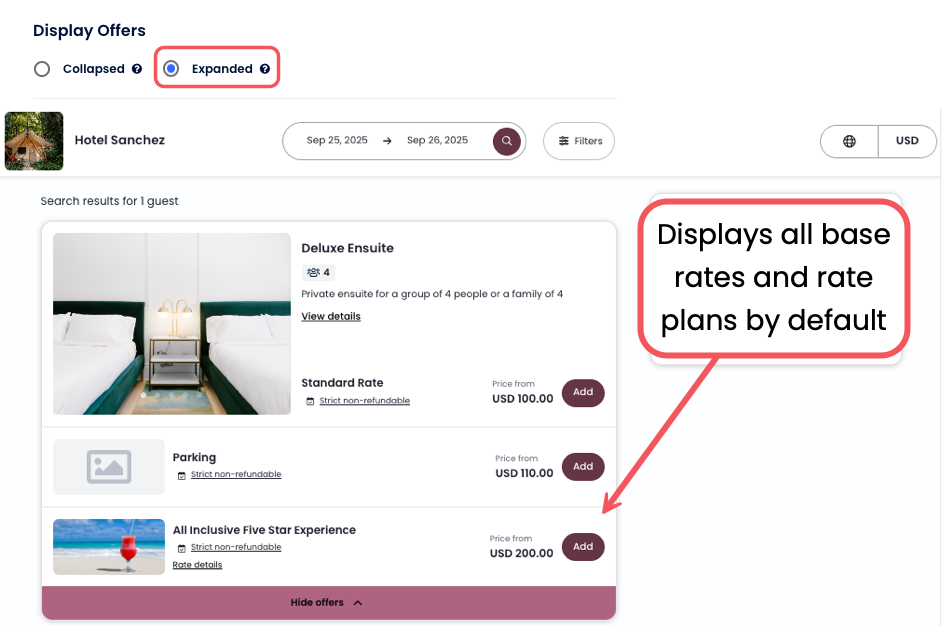This screenshot has width=942, height=626.
Task: Open Rate details link
Action: [197, 565]
